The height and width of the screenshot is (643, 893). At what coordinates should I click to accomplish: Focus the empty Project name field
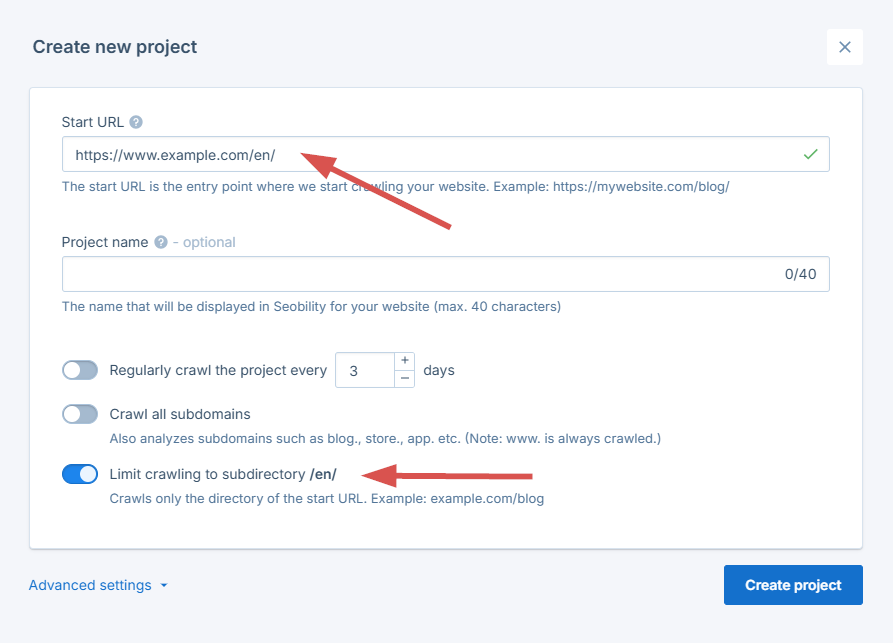[x=400, y=273]
